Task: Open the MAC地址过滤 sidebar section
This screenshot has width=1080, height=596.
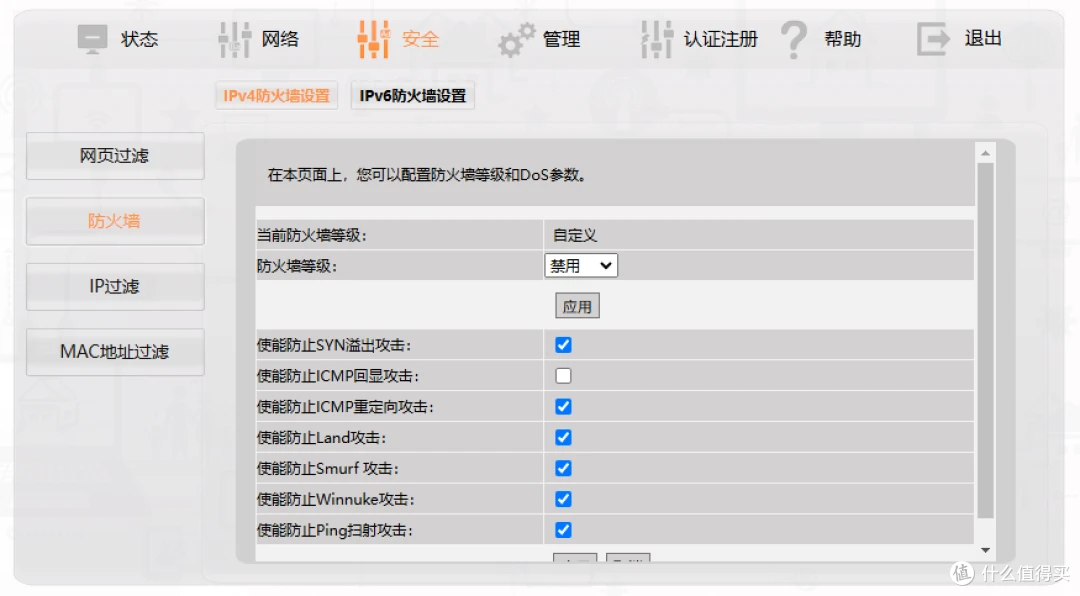Action: [115, 352]
